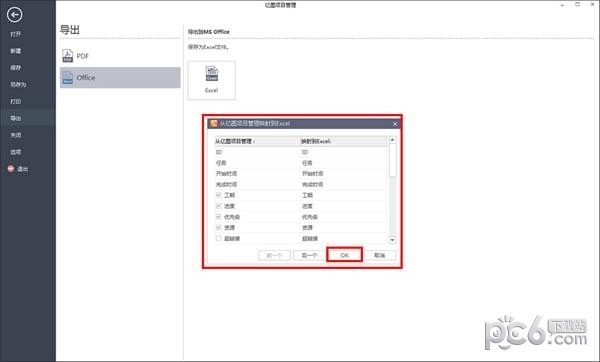Screen dimensions: 600x362
Task: Select 新建 in the left sidebar
Action: (16, 51)
